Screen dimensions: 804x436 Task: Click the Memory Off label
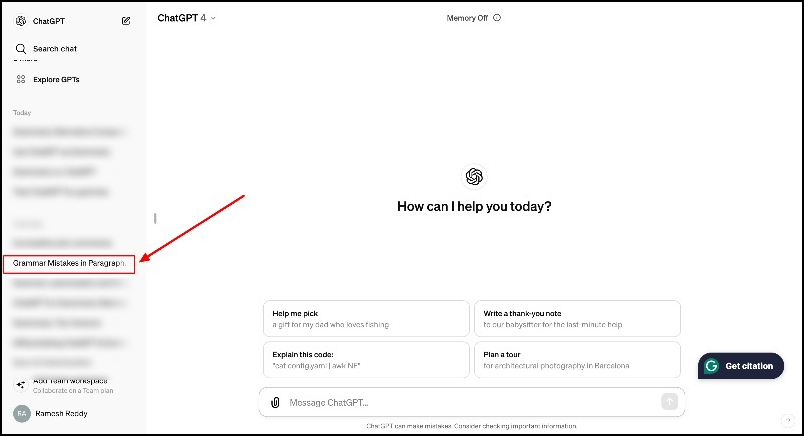pos(467,18)
